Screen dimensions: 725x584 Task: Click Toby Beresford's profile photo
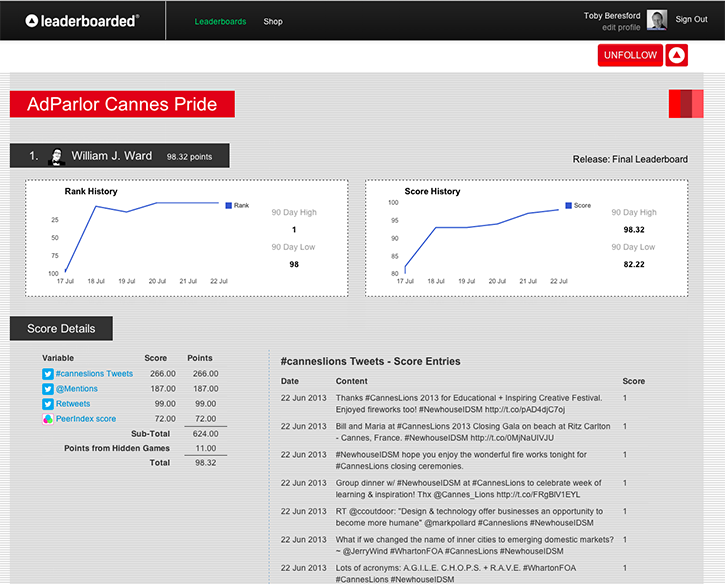657,21
